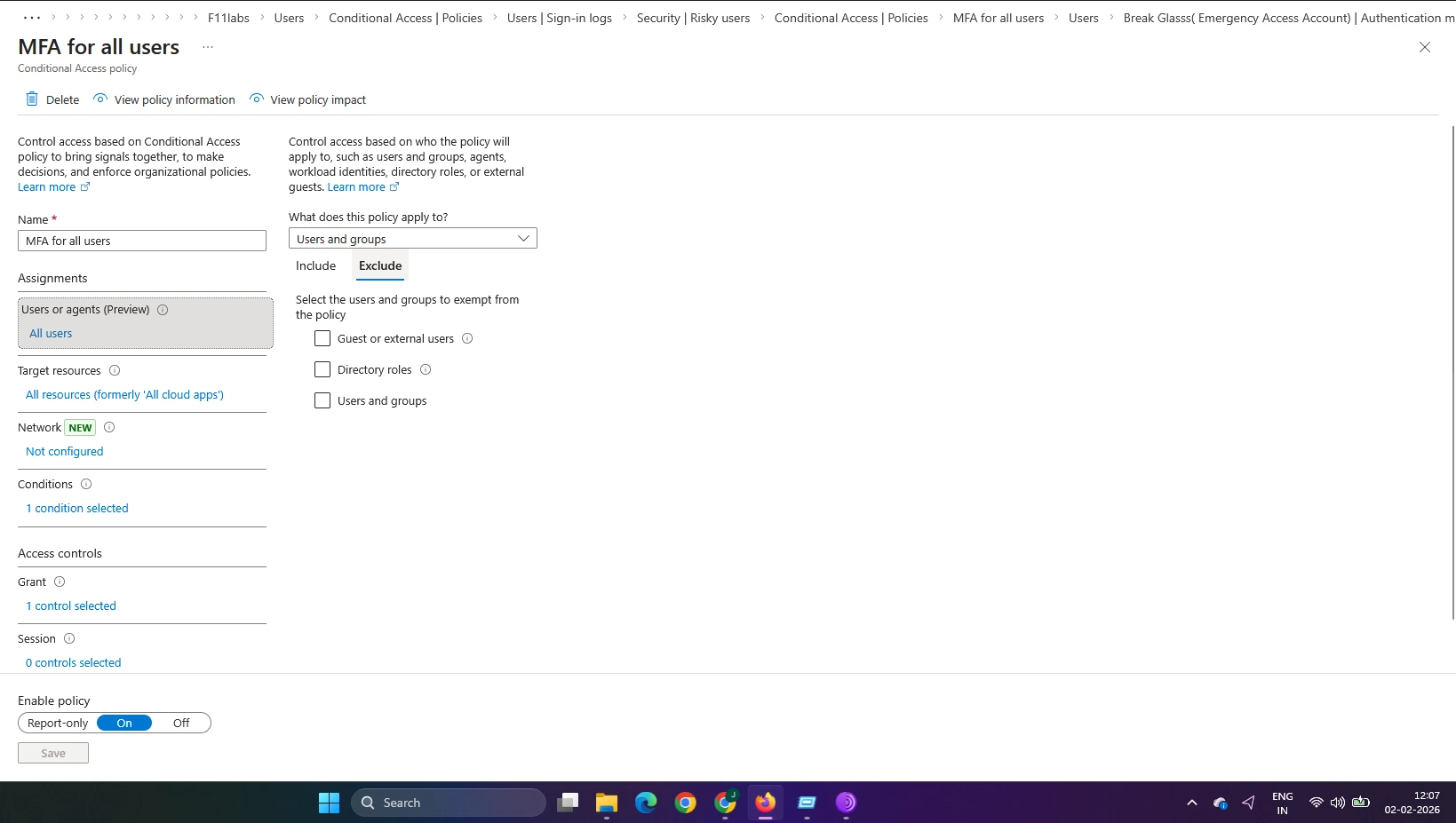
Task: Open the '1 condition selected' link
Action: point(77,508)
